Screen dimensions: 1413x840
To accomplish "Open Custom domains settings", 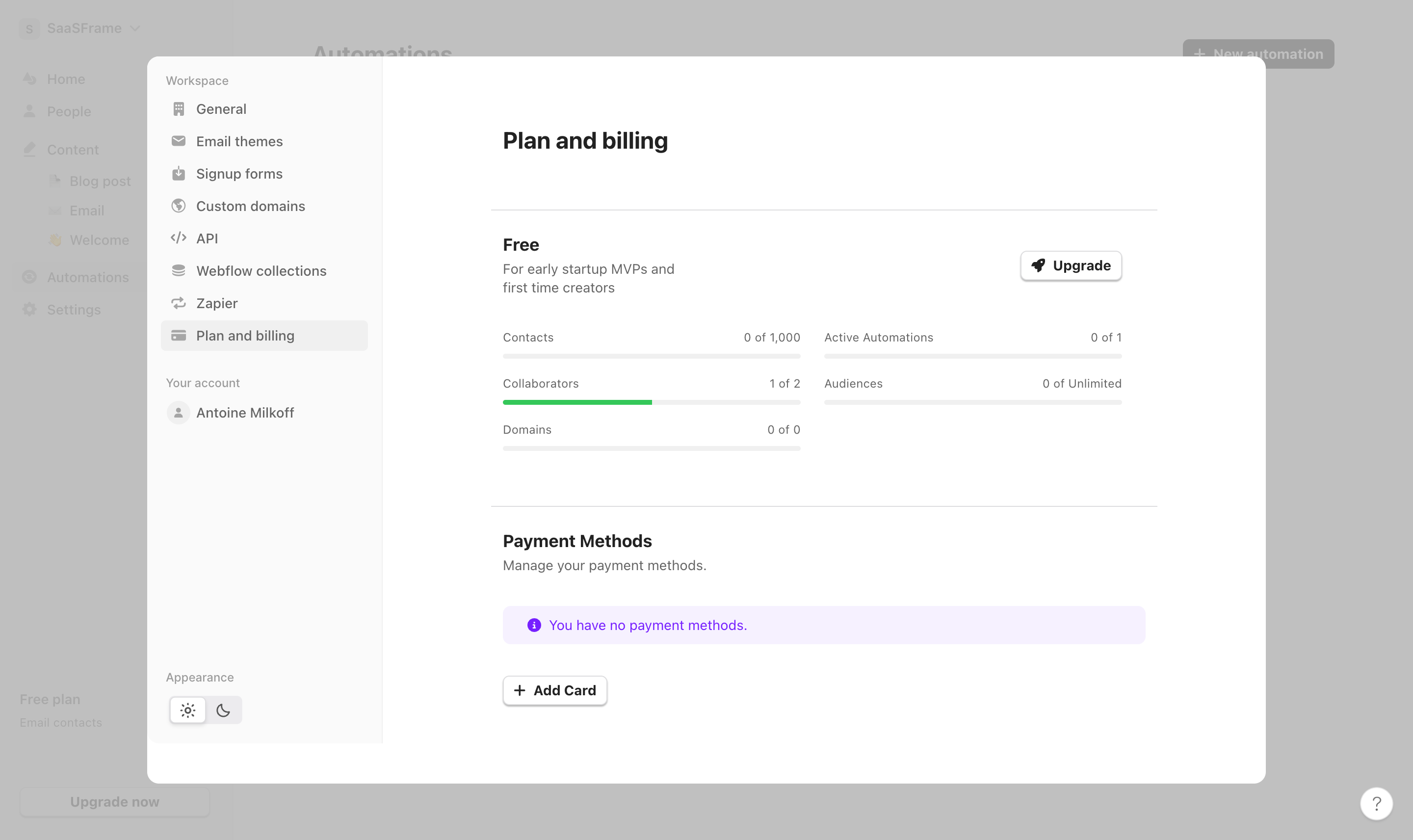I will [264, 206].
